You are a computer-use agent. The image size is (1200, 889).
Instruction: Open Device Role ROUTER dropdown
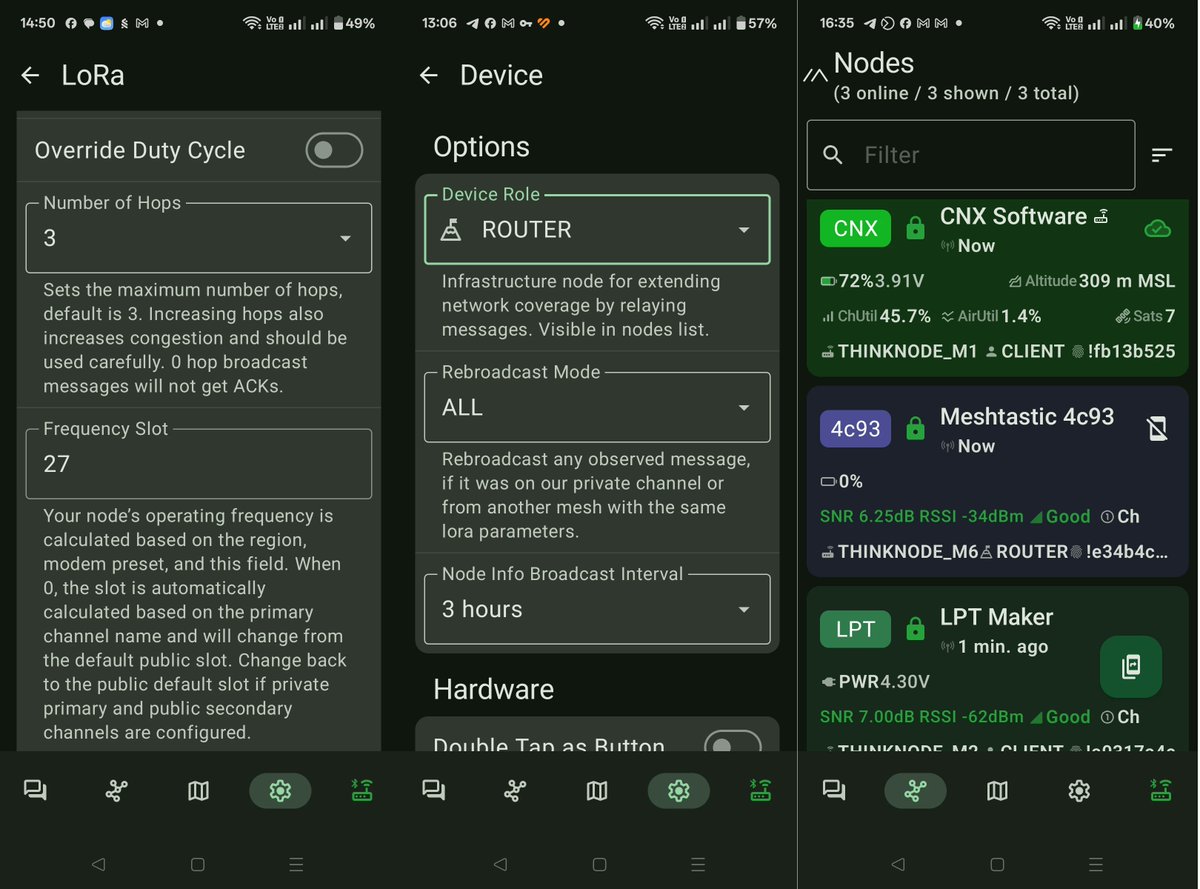coord(597,229)
